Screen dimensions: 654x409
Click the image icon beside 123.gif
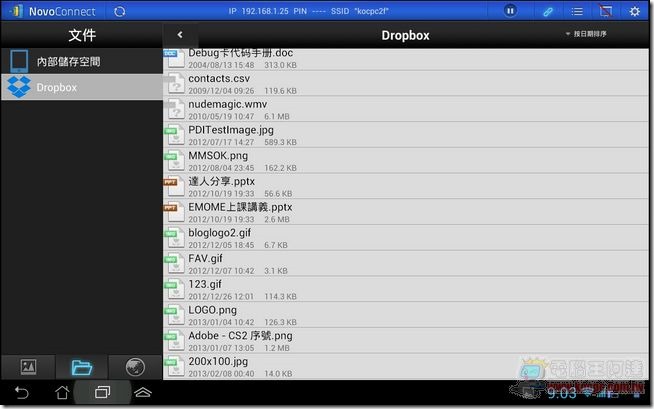pos(174,290)
